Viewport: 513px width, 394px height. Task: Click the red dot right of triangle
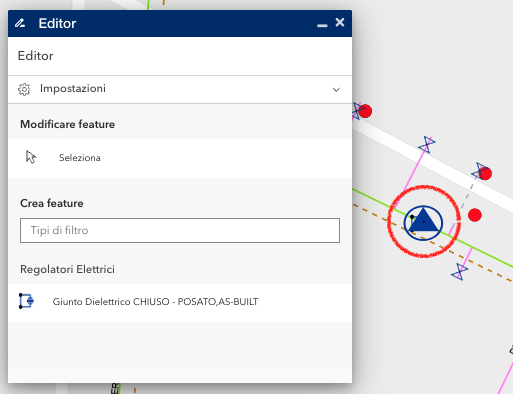click(x=474, y=215)
